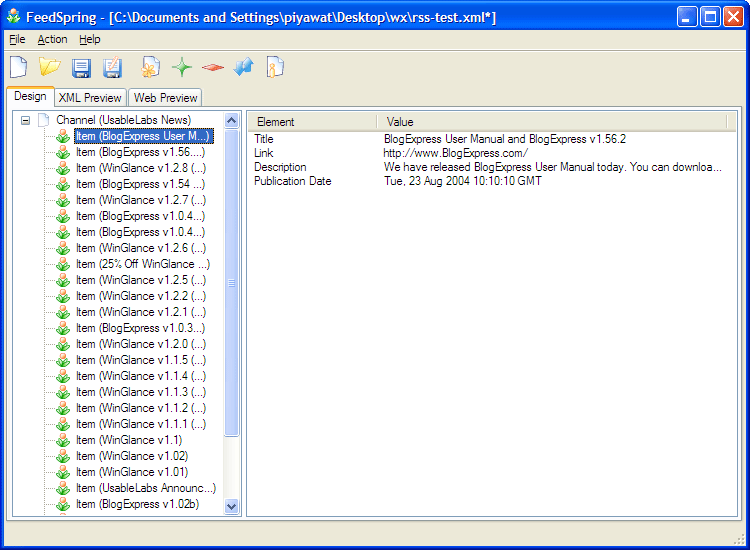This screenshot has width=750, height=550.
Task: Click icon beside Item (WinGlance v1.2.6 (...)
Action: coord(63,248)
